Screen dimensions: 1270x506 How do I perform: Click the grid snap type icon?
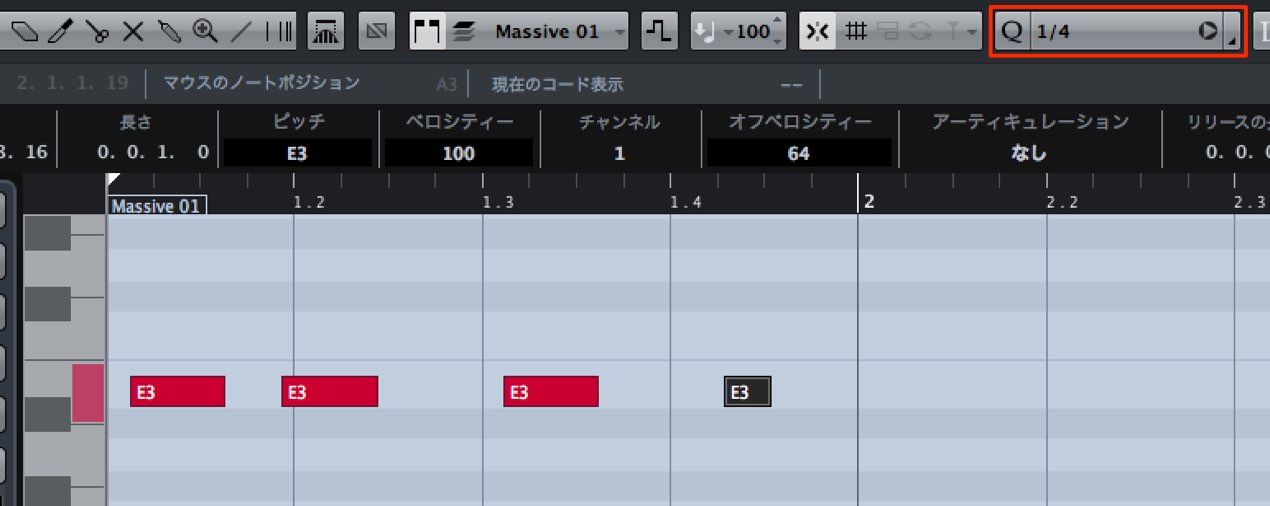(x=855, y=31)
